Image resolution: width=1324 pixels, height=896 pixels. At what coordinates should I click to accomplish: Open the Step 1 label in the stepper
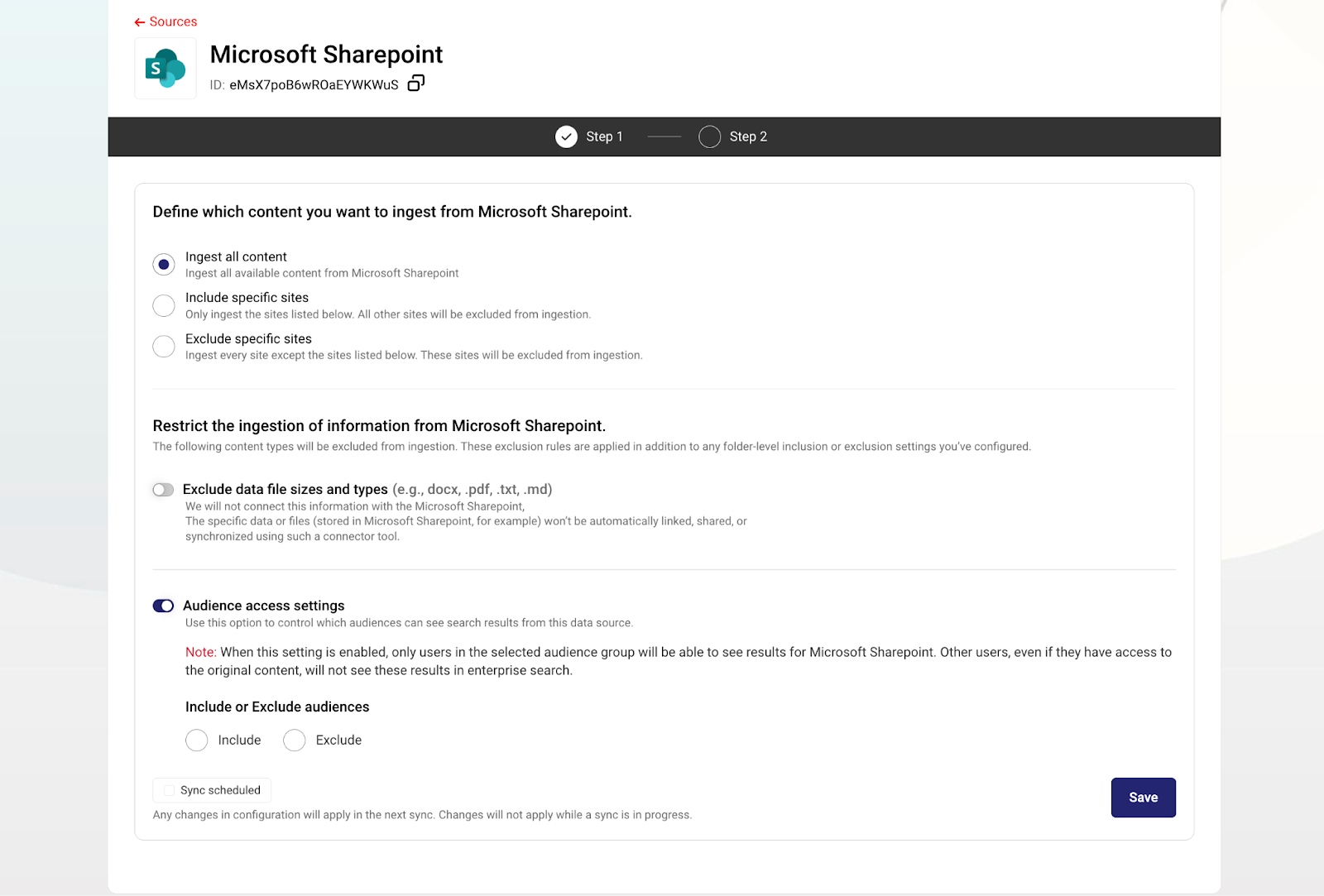pyautogui.click(x=604, y=137)
